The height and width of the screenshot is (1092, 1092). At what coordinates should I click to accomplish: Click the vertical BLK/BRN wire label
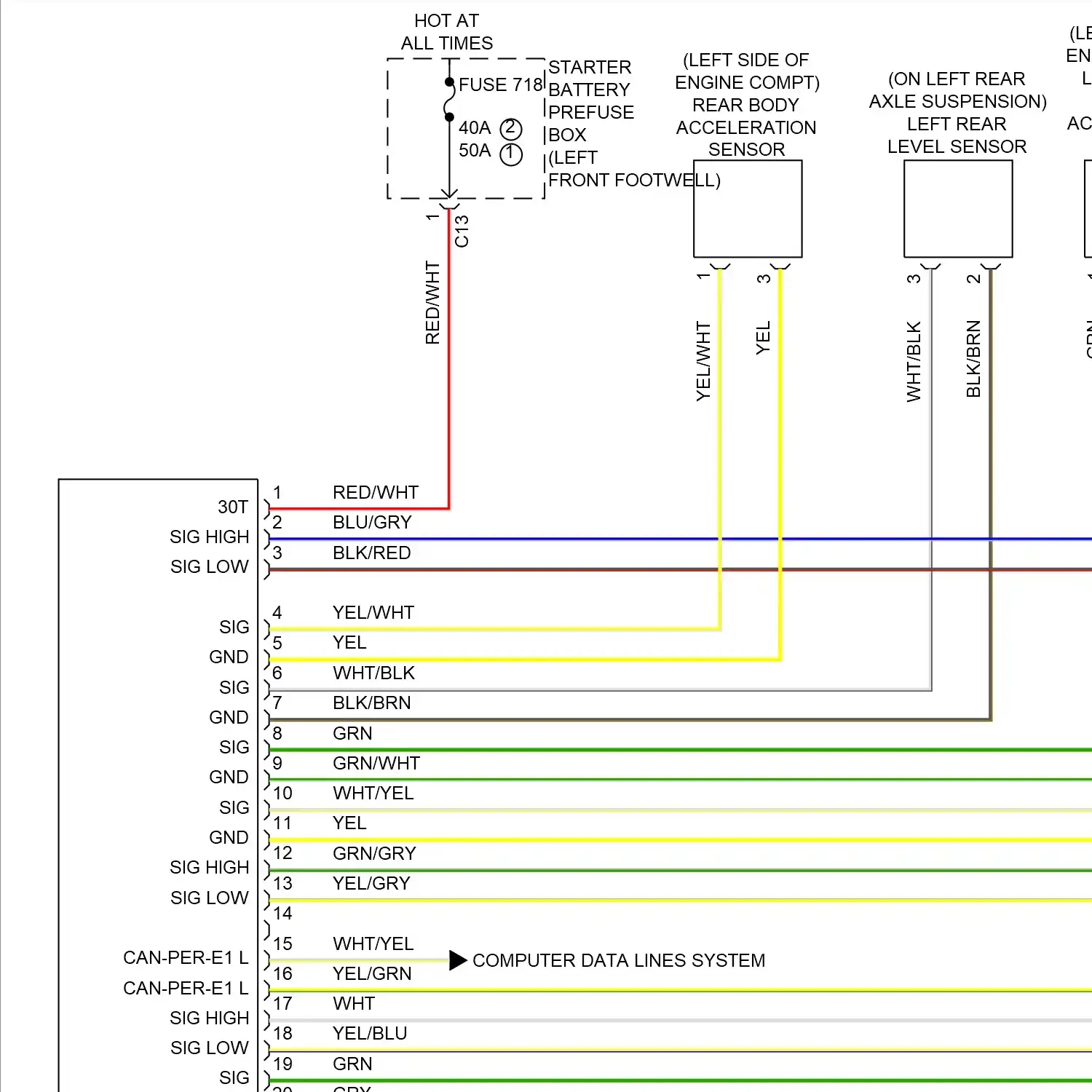pos(974,359)
